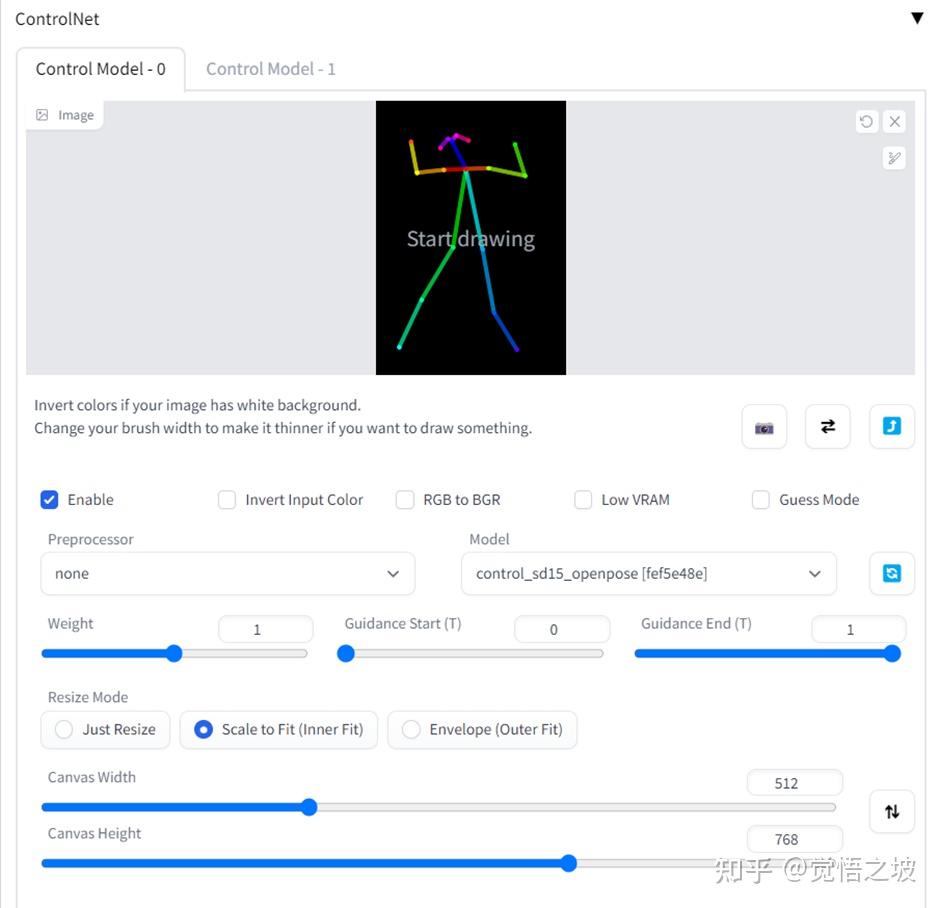This screenshot has height=908, width=940.
Task: Open webcam with the camera icon
Action: (x=764, y=427)
